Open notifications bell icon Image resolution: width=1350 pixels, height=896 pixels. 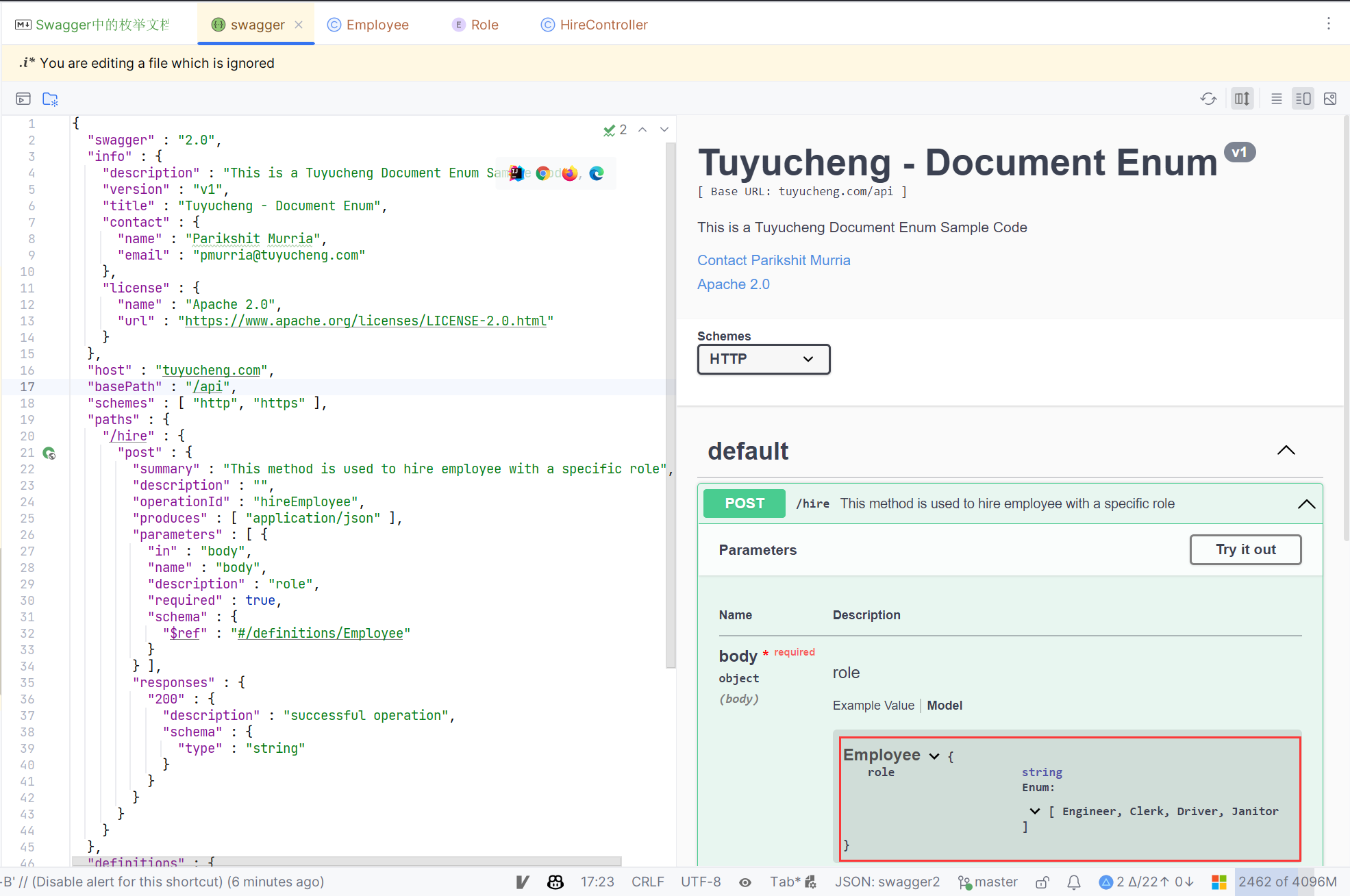[1074, 882]
